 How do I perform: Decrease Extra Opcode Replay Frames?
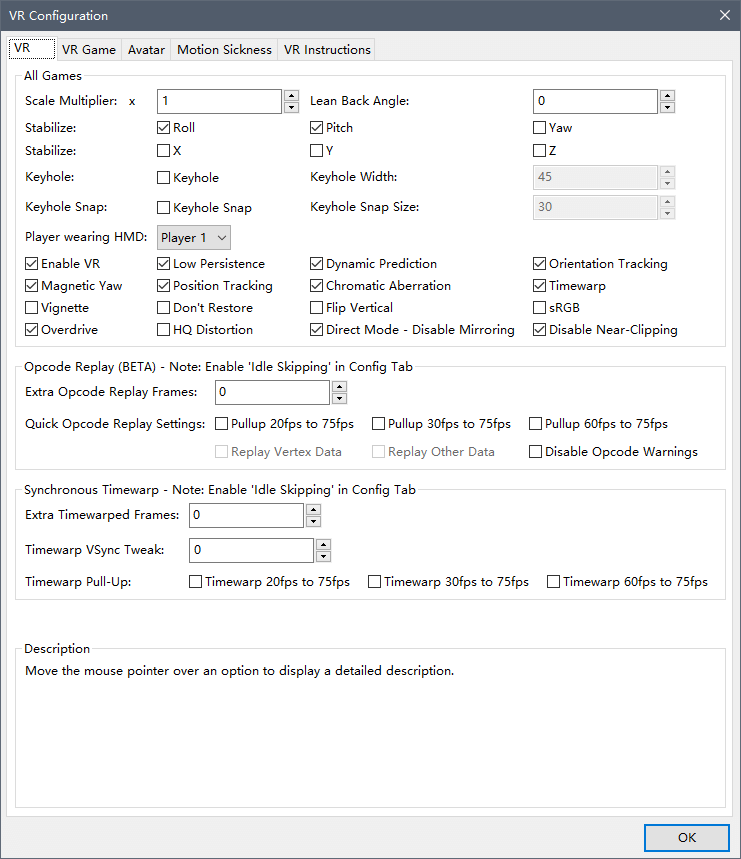pyautogui.click(x=340, y=399)
